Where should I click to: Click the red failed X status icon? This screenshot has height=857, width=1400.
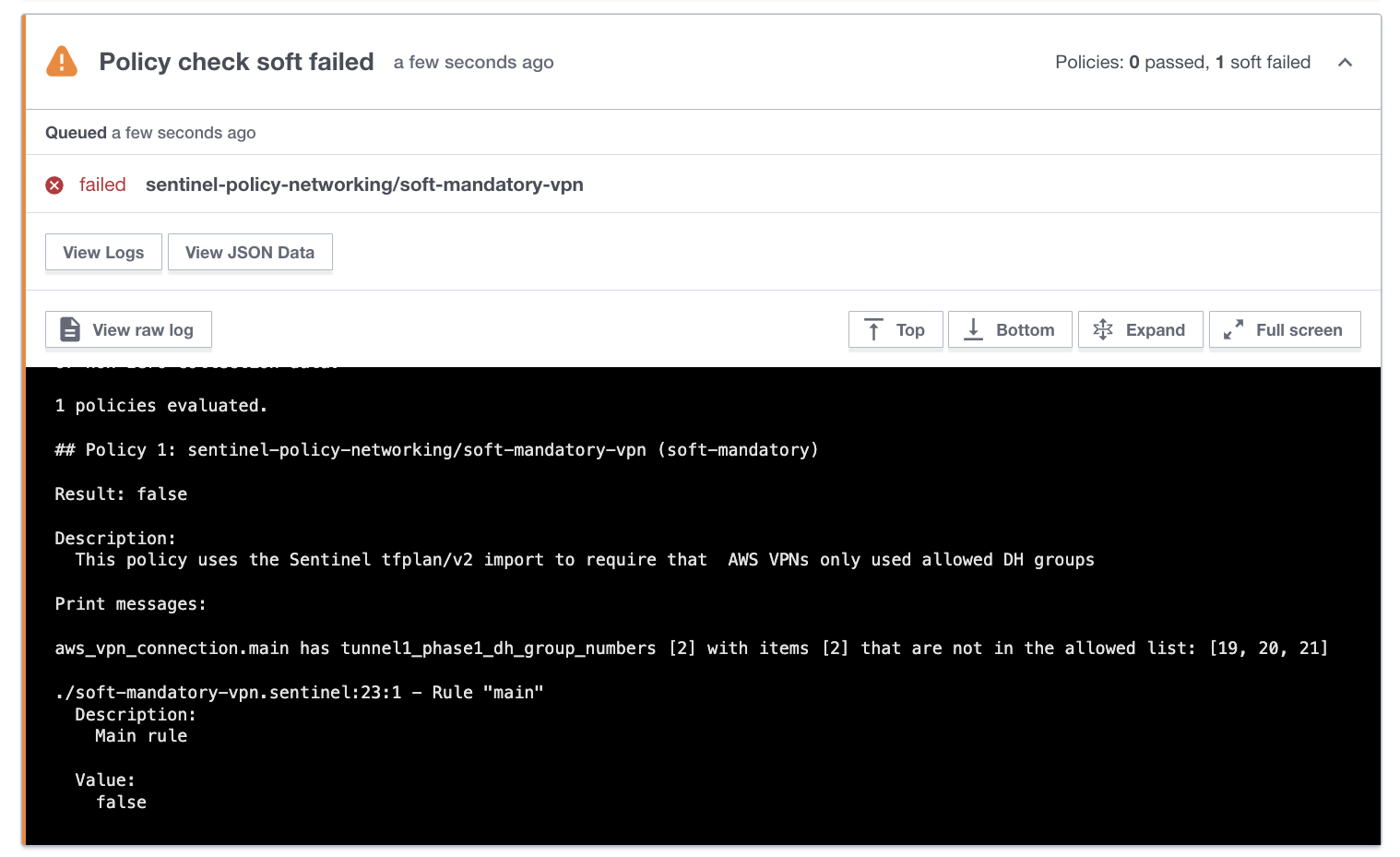tap(55, 185)
